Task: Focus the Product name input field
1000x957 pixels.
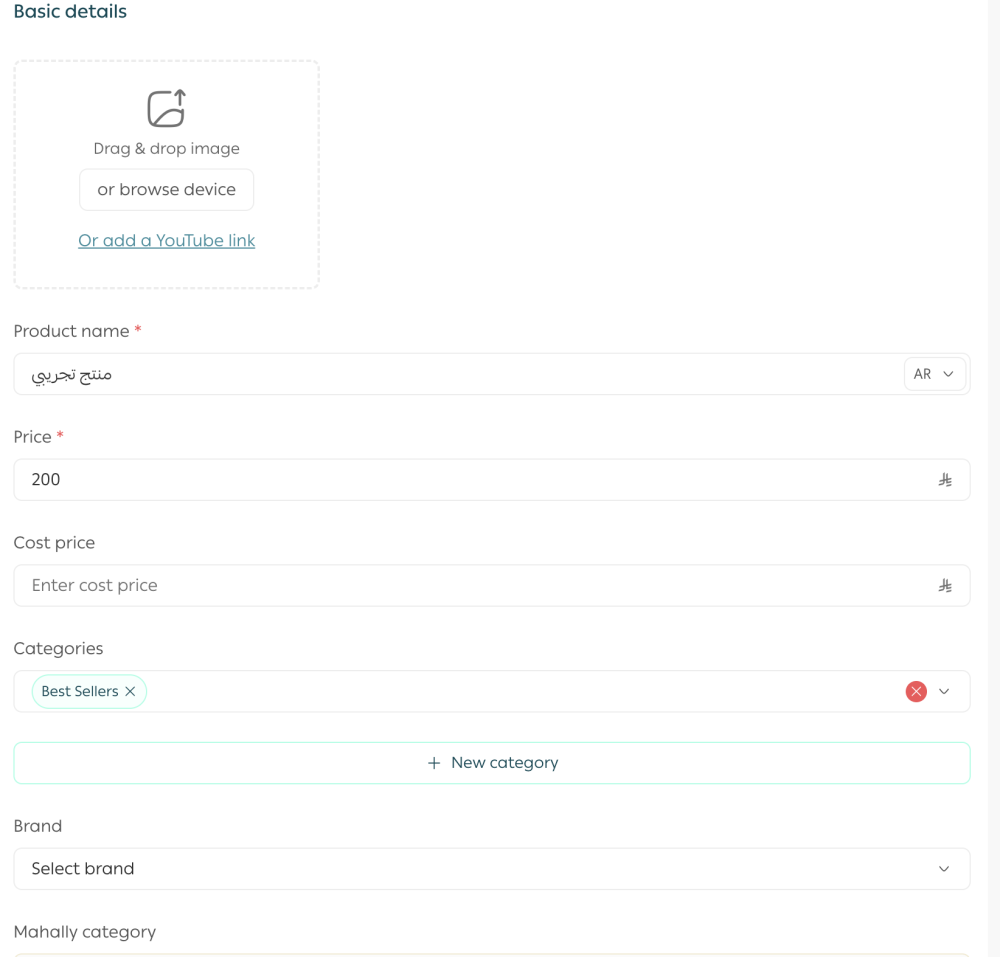Action: [450, 374]
